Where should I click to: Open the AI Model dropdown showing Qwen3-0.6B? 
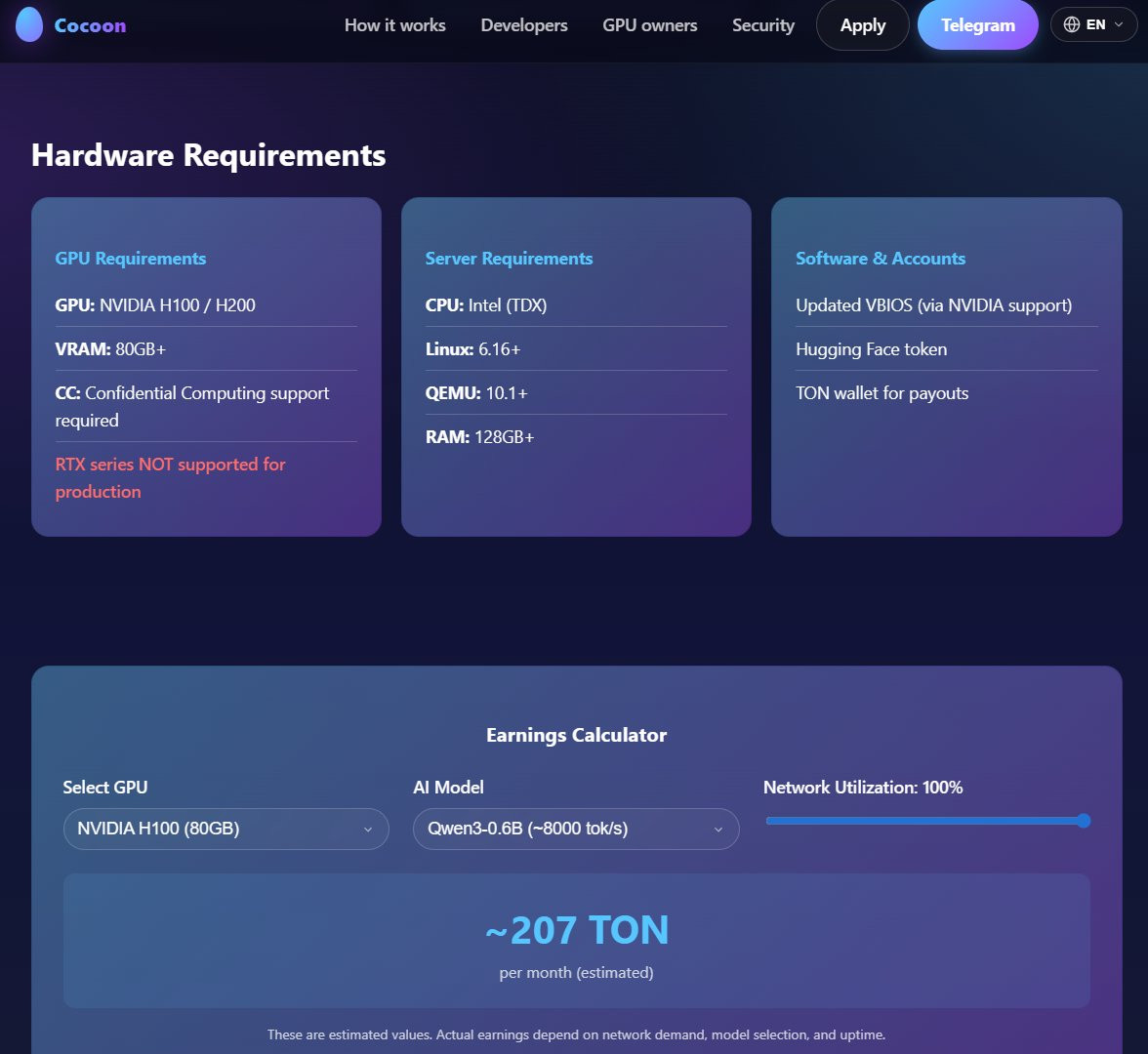[576, 829]
